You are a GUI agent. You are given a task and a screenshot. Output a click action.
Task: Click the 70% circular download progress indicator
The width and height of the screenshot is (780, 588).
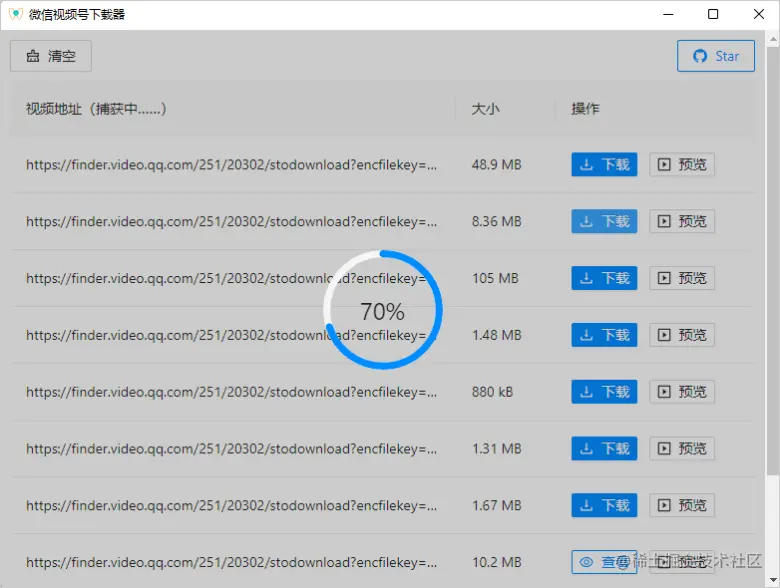coord(383,310)
